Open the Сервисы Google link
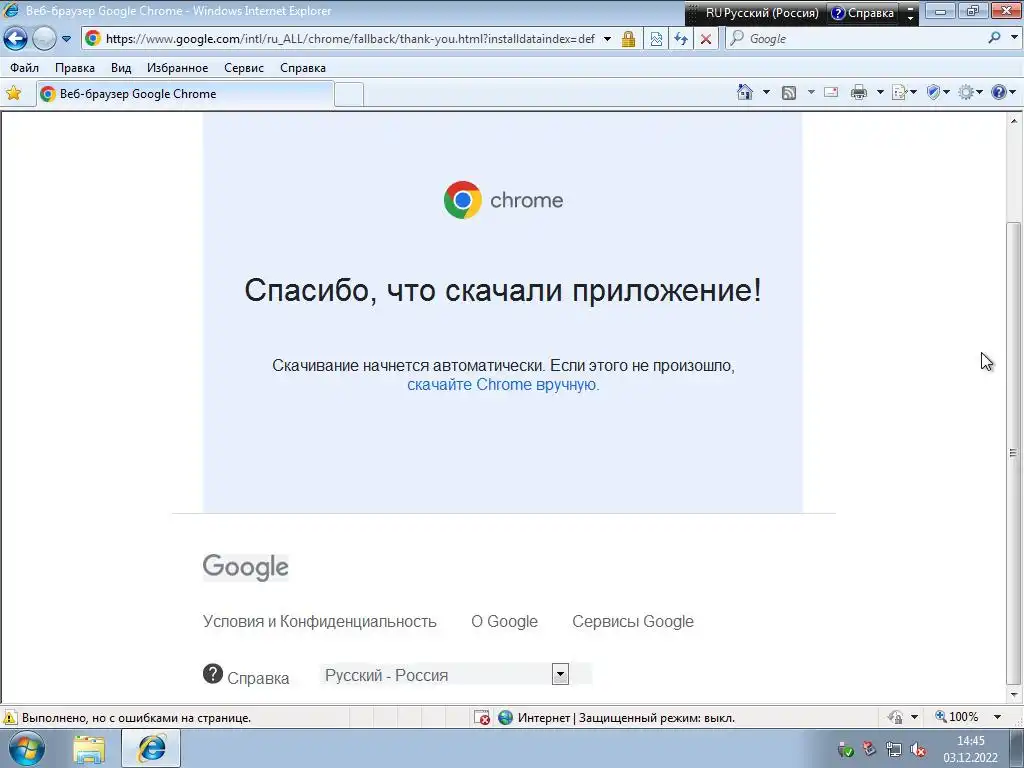Viewport: 1024px width, 768px height. (633, 622)
